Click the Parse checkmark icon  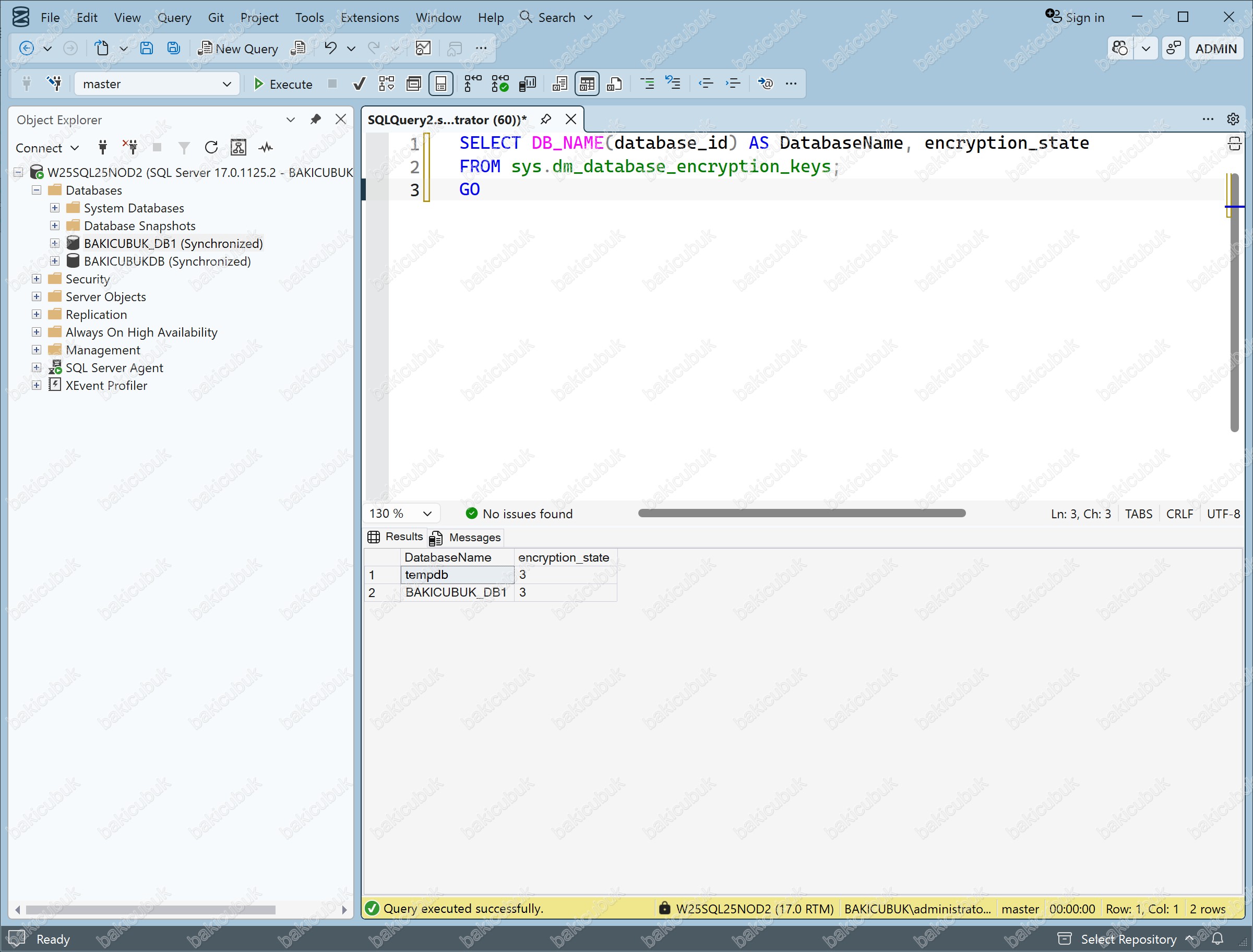359,84
